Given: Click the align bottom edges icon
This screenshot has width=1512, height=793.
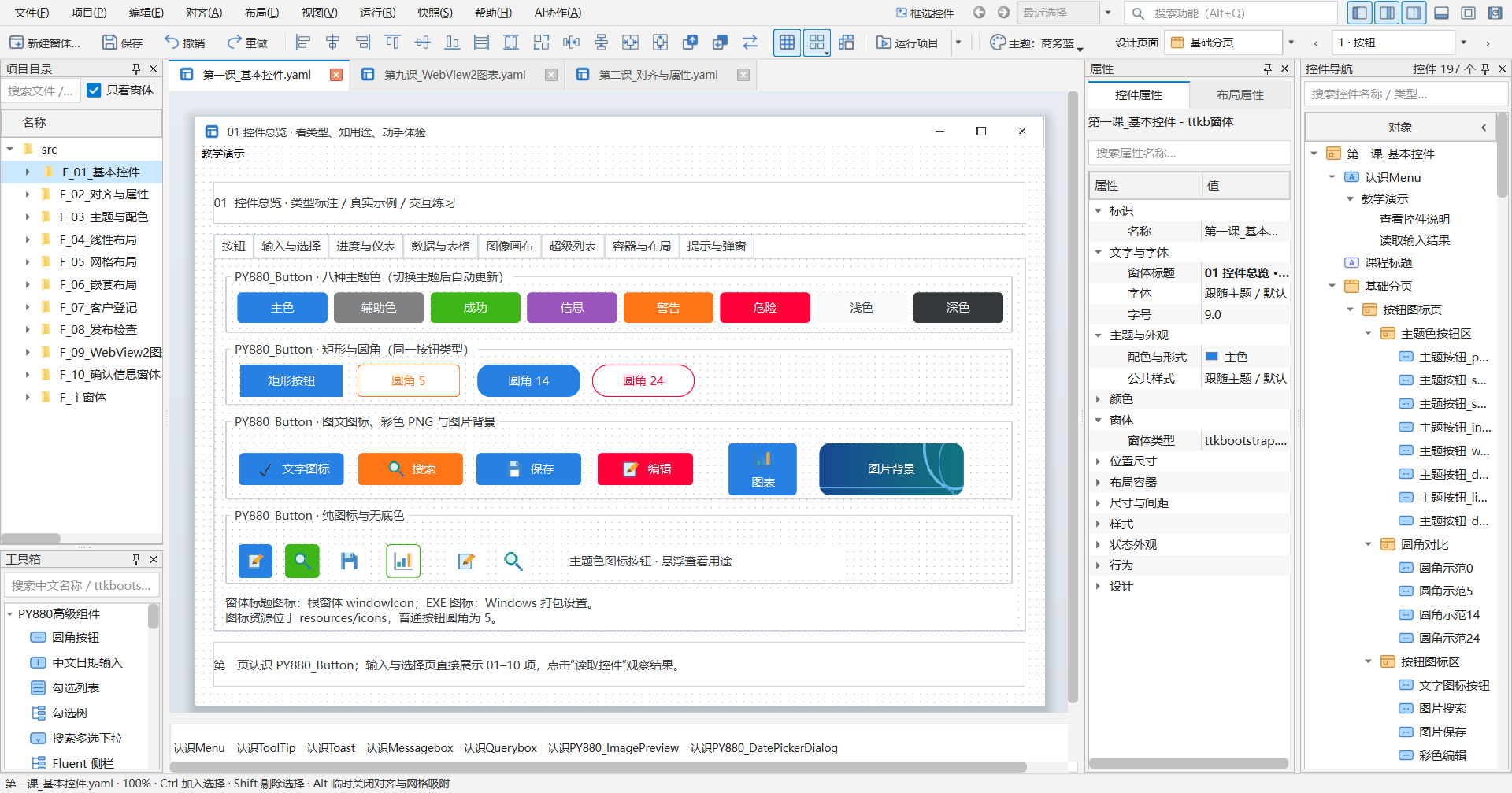Looking at the screenshot, I should pos(452,43).
